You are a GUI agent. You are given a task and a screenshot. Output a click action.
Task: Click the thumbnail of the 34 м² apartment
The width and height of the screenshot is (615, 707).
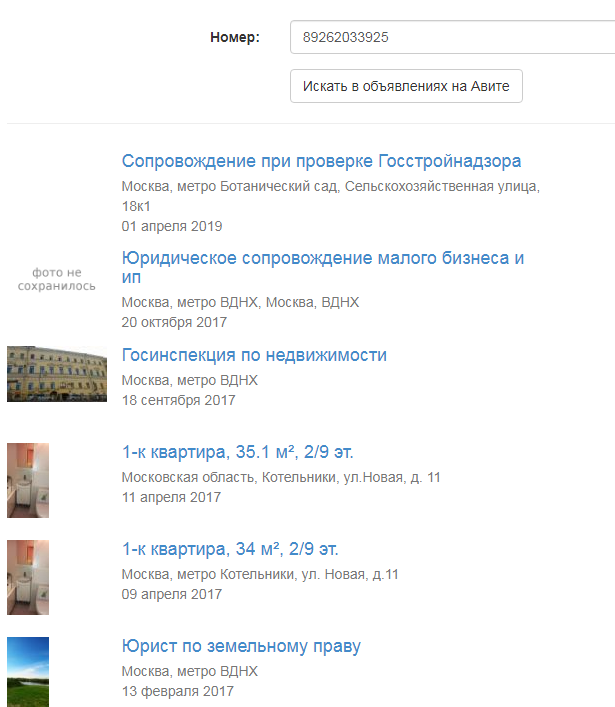[28, 577]
